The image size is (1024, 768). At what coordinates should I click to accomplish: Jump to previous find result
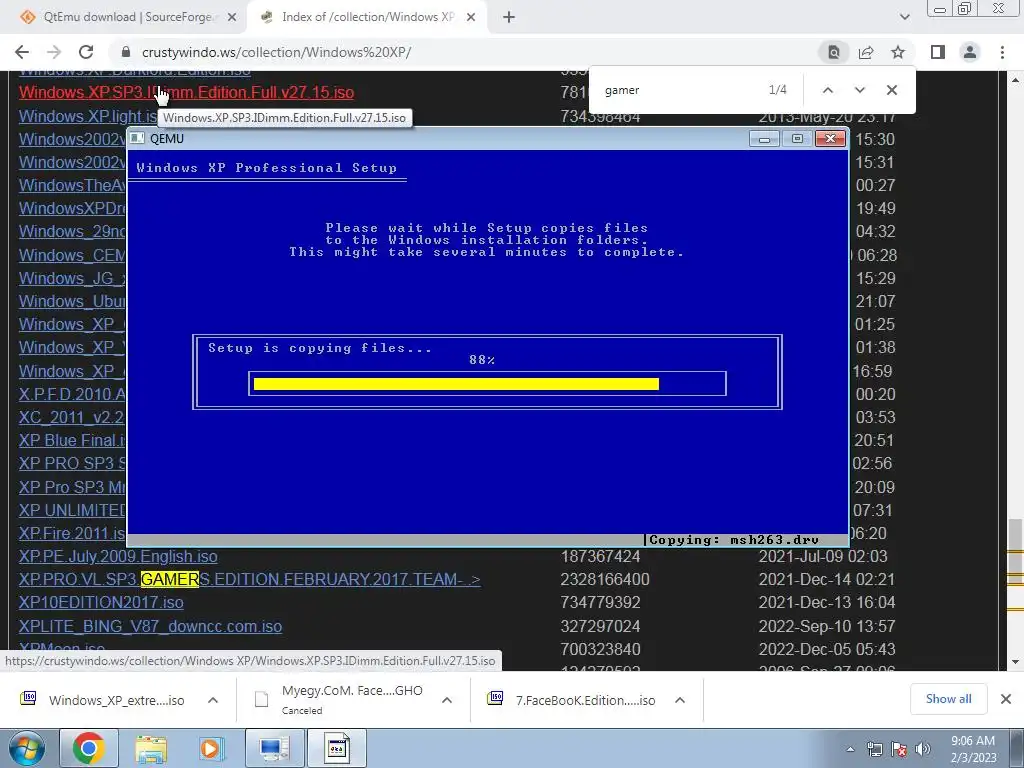[827, 90]
